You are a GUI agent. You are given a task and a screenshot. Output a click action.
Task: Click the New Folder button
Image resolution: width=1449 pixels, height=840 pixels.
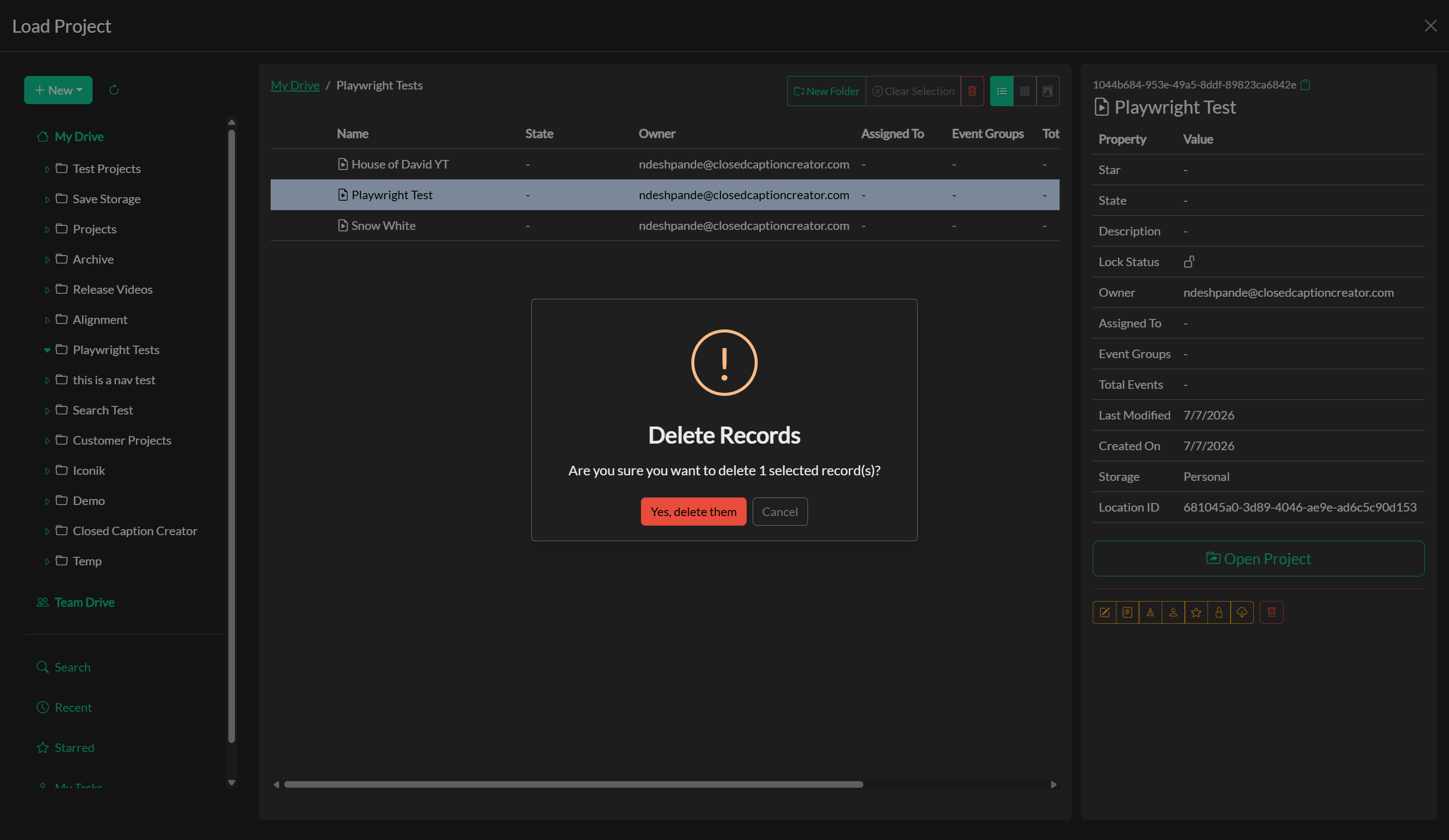pyautogui.click(x=826, y=91)
